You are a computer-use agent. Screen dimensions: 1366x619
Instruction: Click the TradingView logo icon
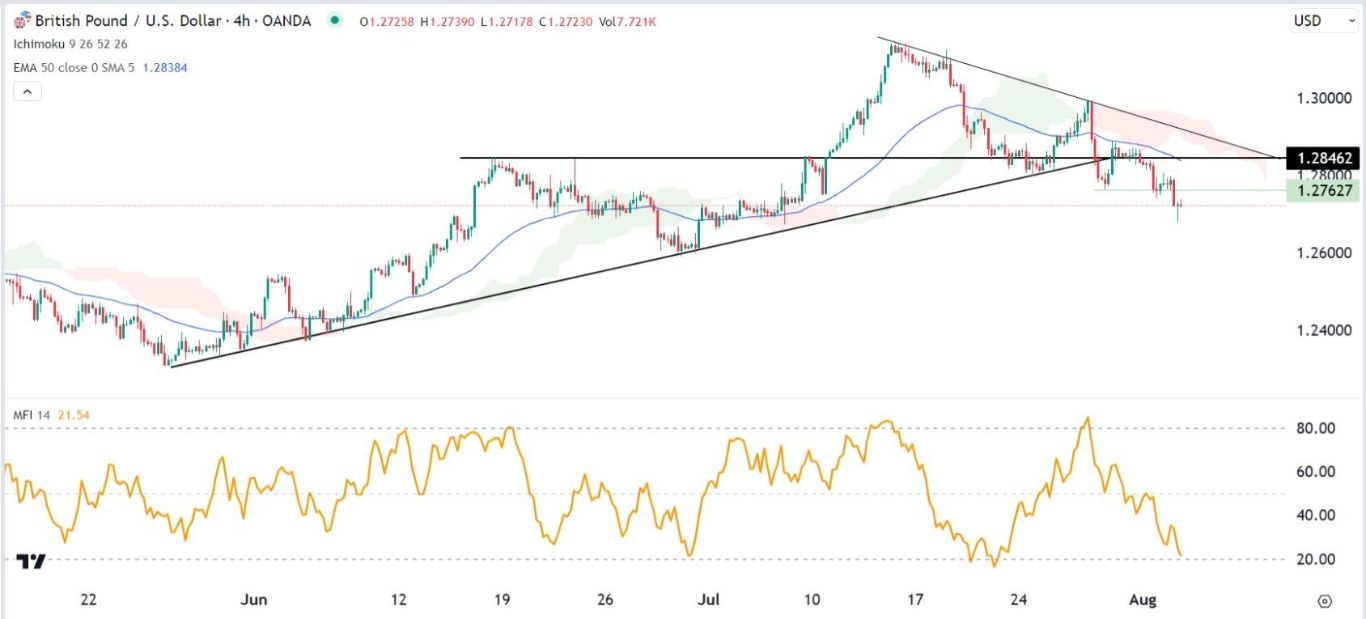point(31,561)
